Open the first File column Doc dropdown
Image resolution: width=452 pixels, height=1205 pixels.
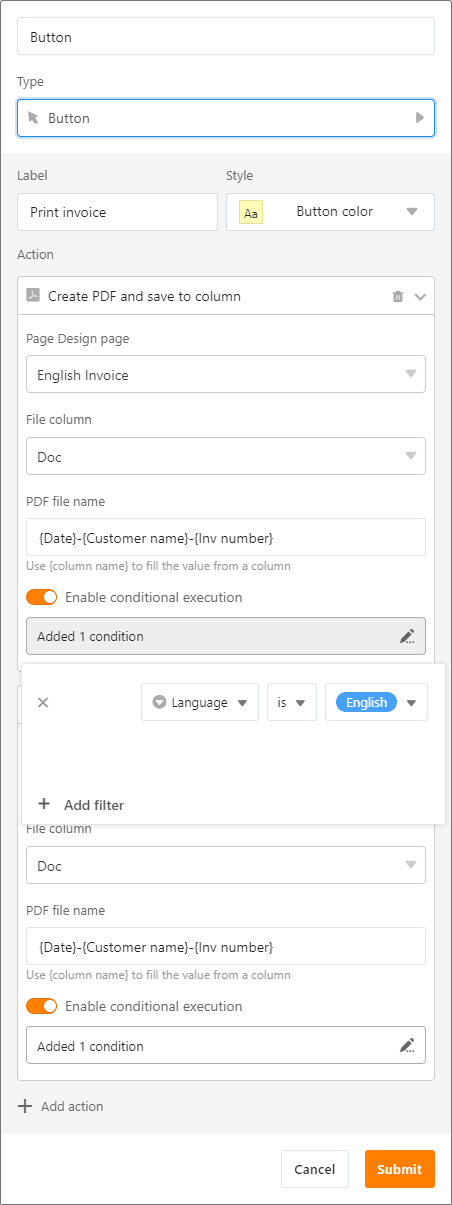(226, 457)
